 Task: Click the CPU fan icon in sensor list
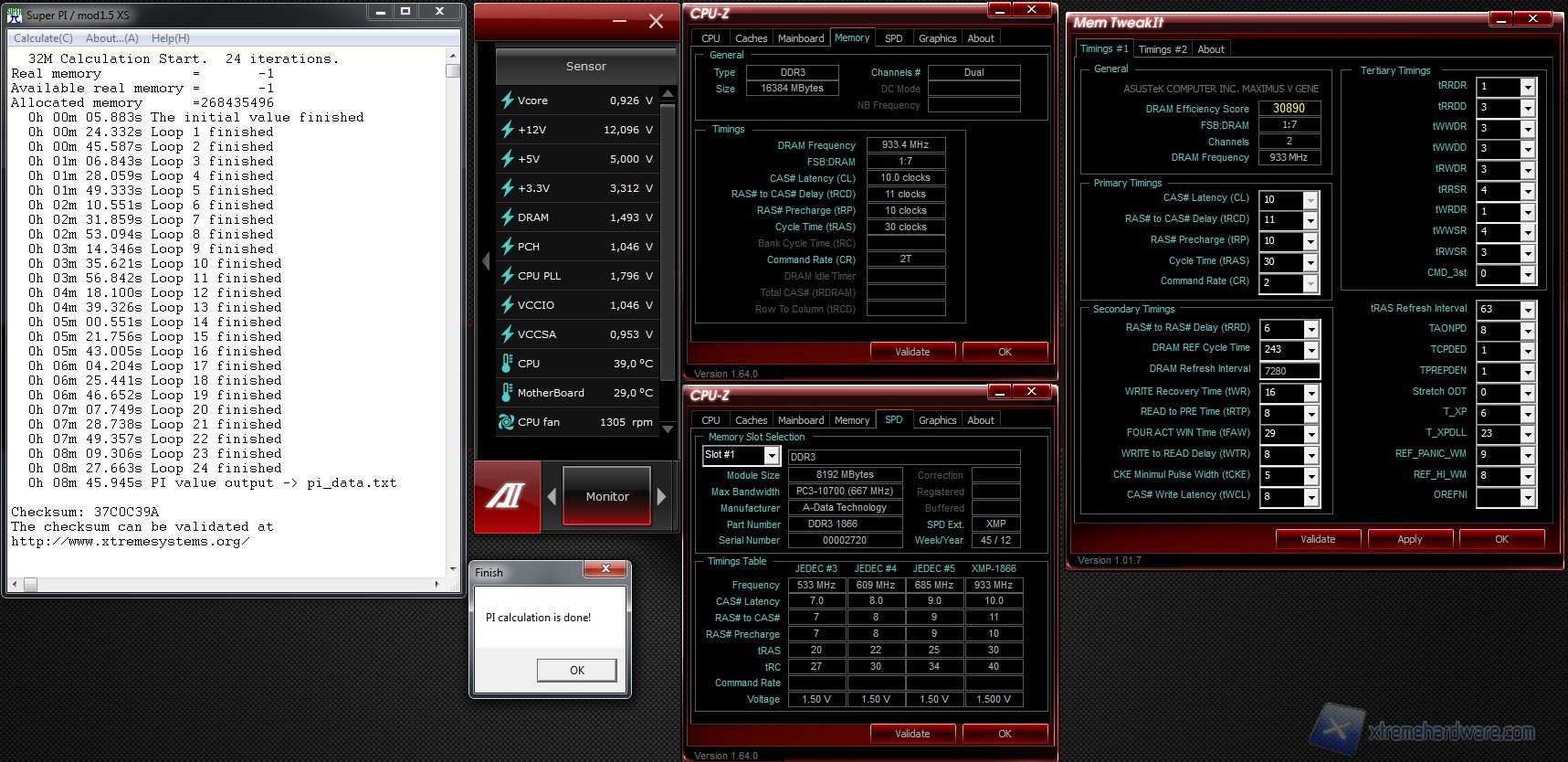[506, 422]
